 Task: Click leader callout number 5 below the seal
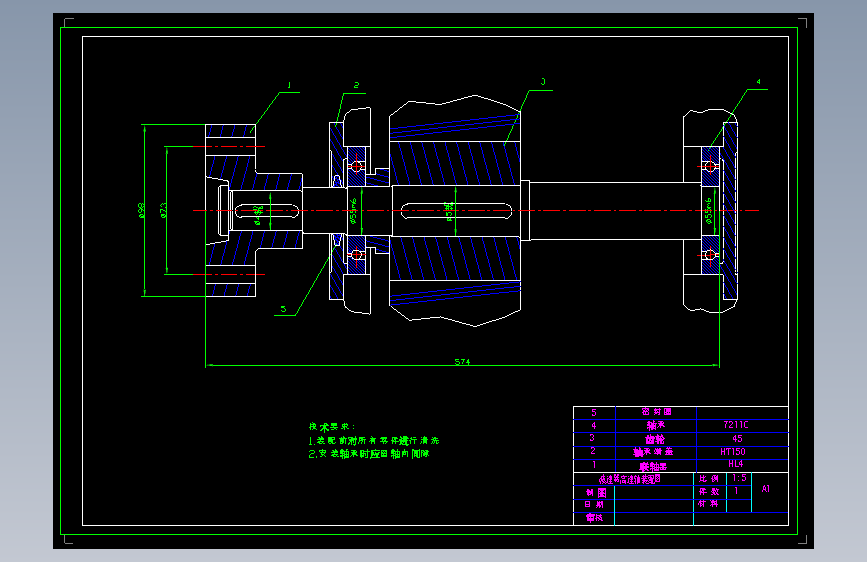point(283,309)
